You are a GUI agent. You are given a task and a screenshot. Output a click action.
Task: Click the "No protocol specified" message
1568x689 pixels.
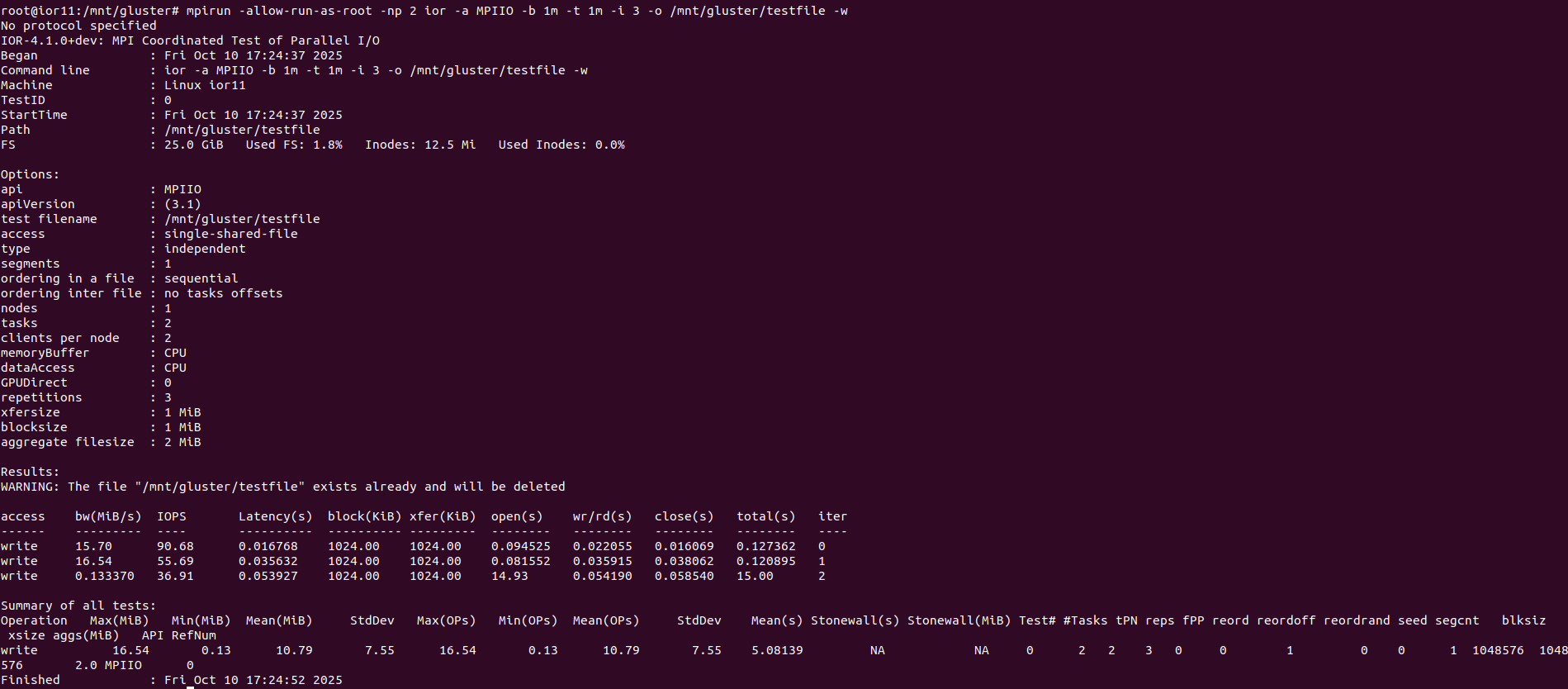[x=78, y=26]
